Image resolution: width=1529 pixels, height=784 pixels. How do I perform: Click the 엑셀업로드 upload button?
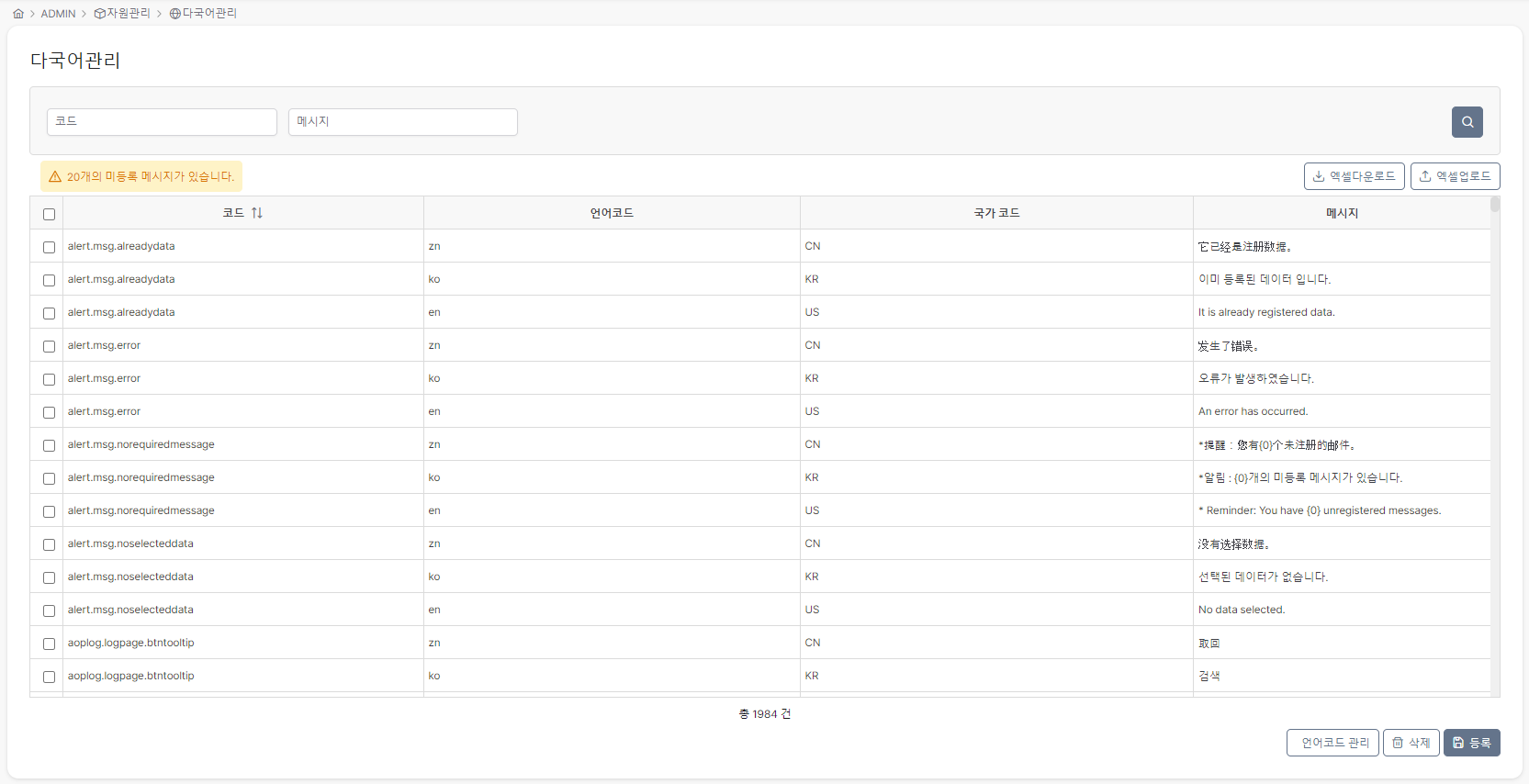(1455, 176)
